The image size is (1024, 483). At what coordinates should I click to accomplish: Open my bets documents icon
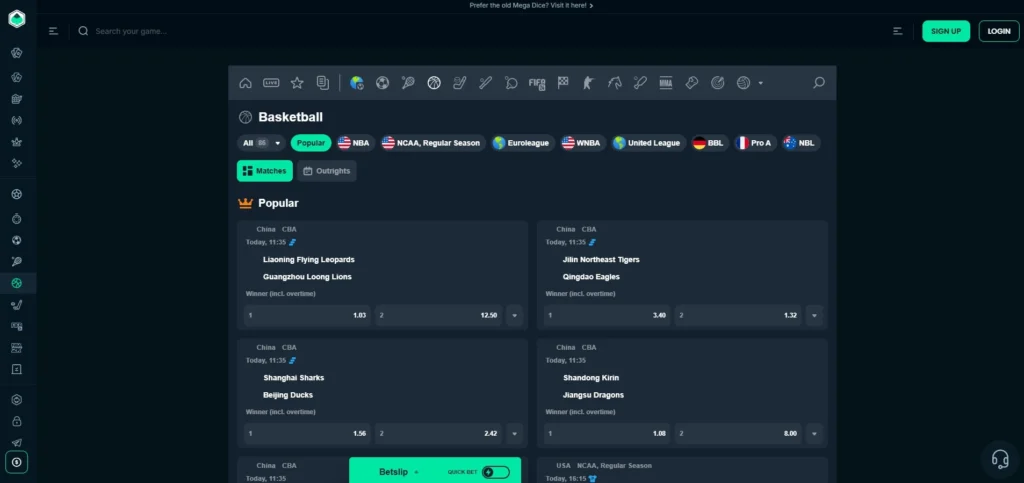click(x=323, y=83)
